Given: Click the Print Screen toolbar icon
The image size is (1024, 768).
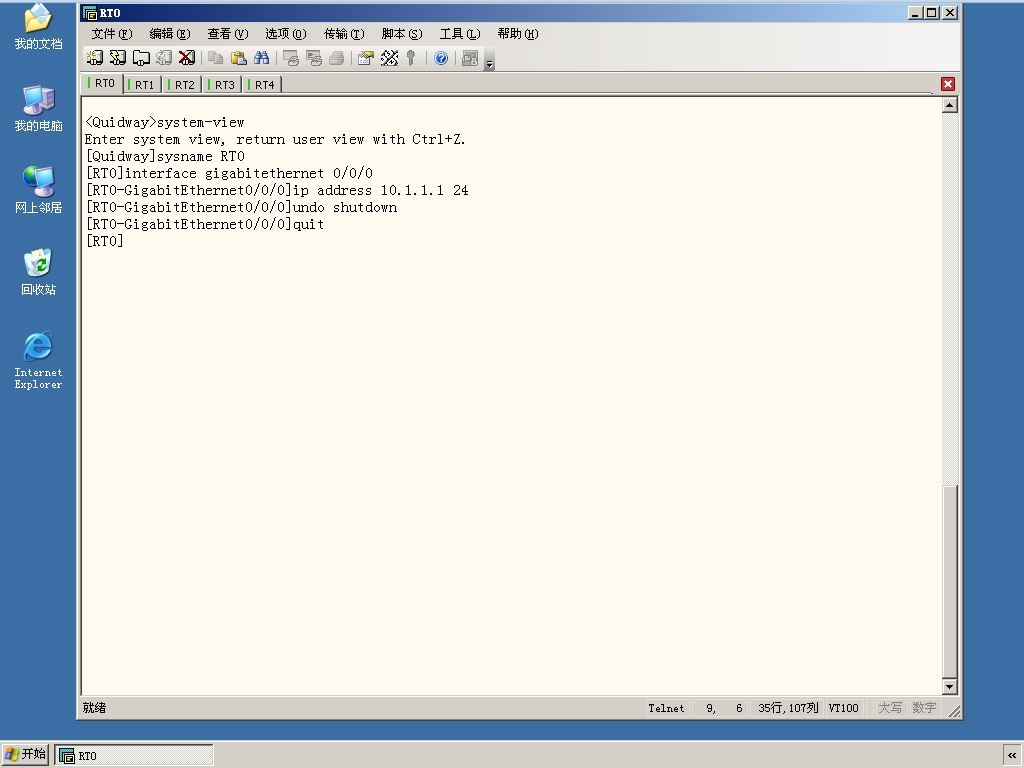Looking at the screenshot, I should pyautogui.click(x=291, y=58).
